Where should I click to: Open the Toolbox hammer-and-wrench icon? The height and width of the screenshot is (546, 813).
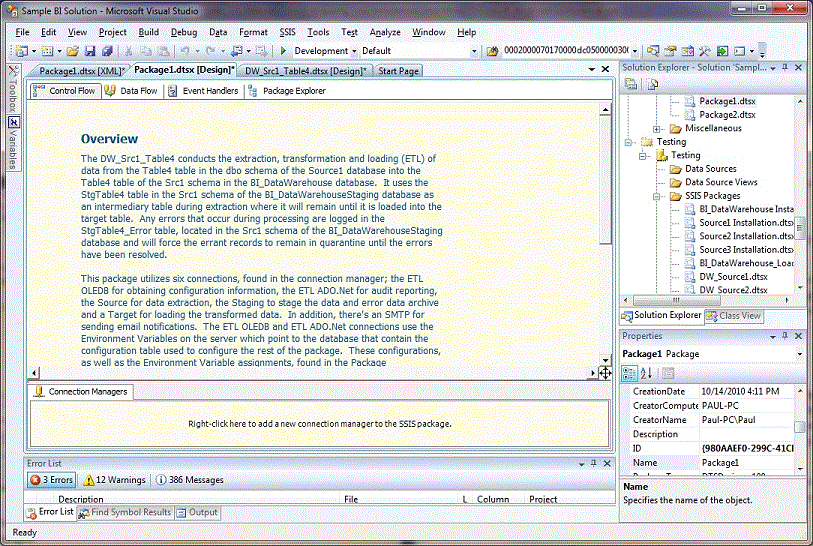pyautogui.click(x=705, y=51)
